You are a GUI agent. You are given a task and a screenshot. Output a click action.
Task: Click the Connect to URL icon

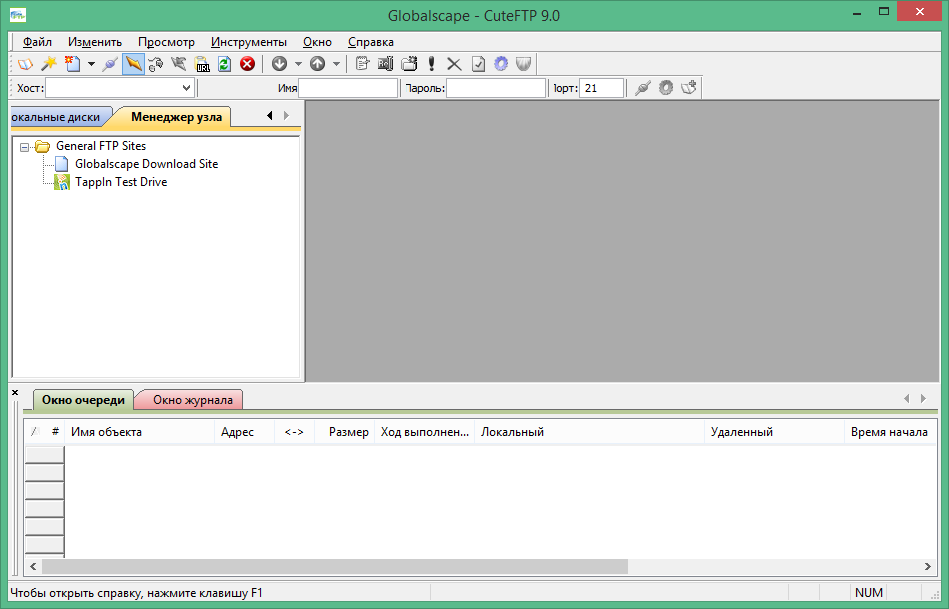pyautogui.click(x=202, y=64)
